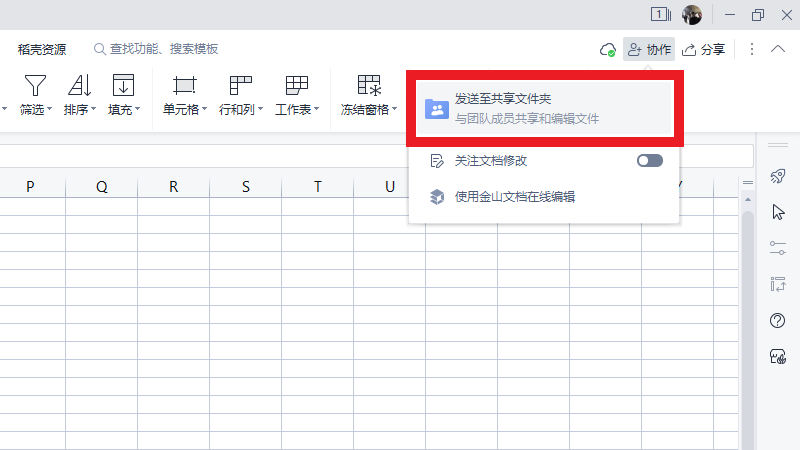Open the 工作表 dropdown
This screenshot has width=800, height=450.
(x=297, y=109)
